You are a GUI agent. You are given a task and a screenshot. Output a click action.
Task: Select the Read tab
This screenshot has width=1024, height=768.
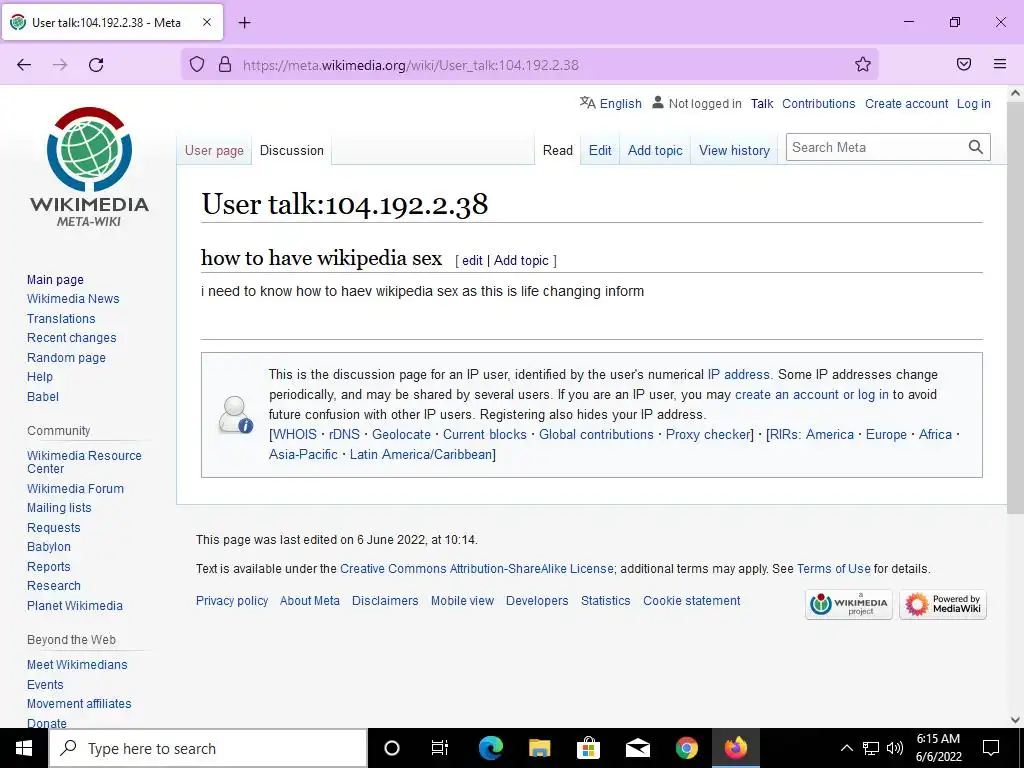(x=558, y=150)
